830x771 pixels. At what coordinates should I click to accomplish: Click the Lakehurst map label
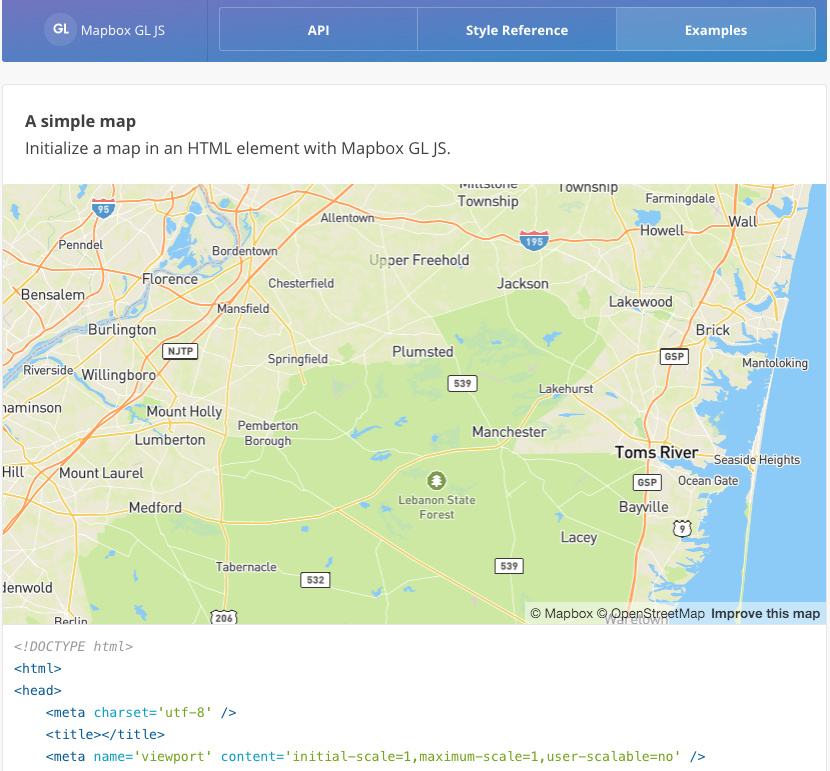pyautogui.click(x=566, y=388)
